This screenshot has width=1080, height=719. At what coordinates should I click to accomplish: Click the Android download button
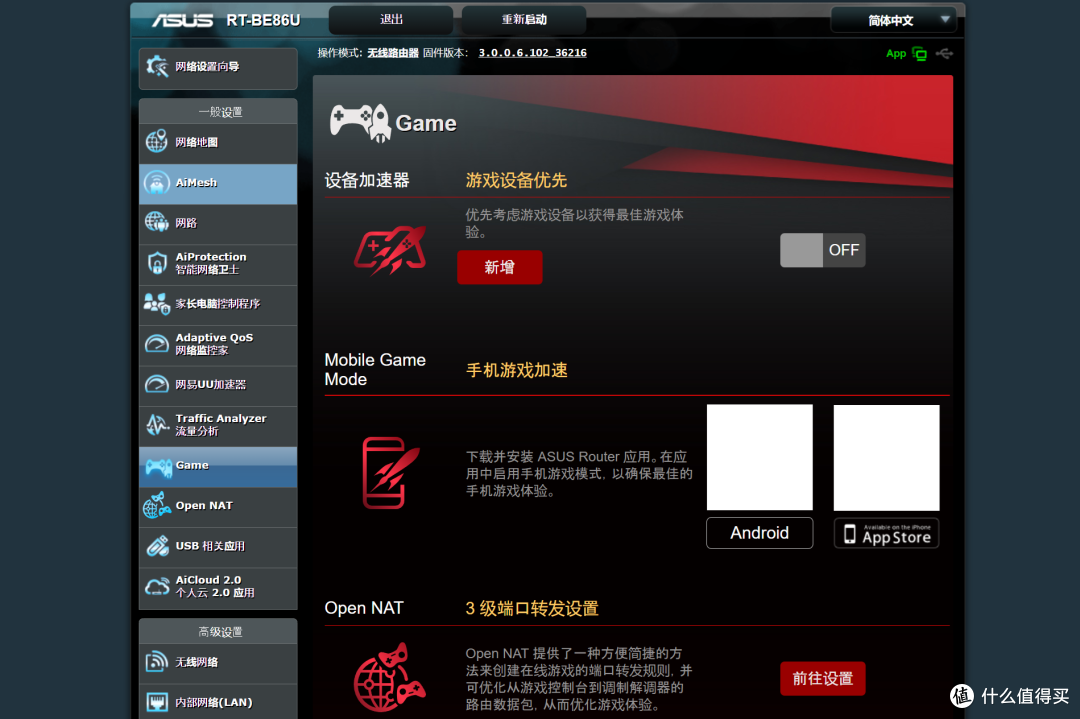tap(759, 533)
